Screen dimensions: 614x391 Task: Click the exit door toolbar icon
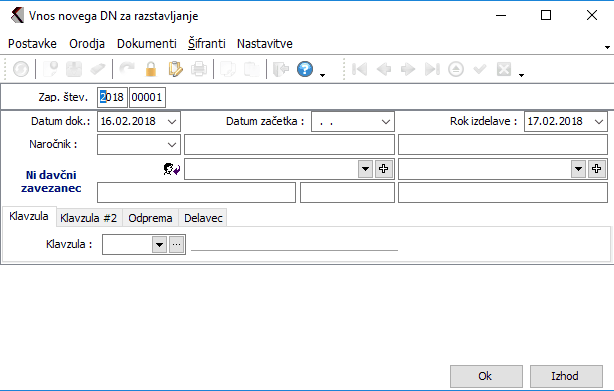click(x=281, y=69)
